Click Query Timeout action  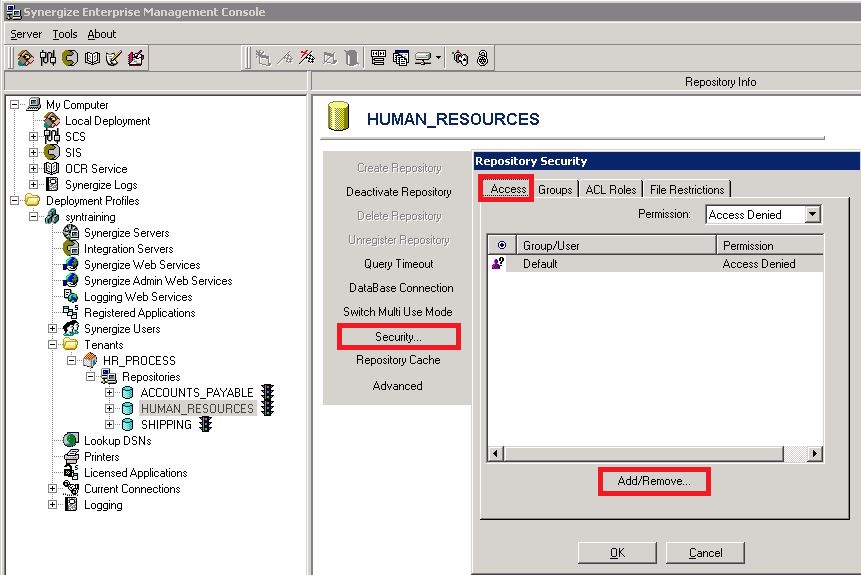click(x=399, y=264)
